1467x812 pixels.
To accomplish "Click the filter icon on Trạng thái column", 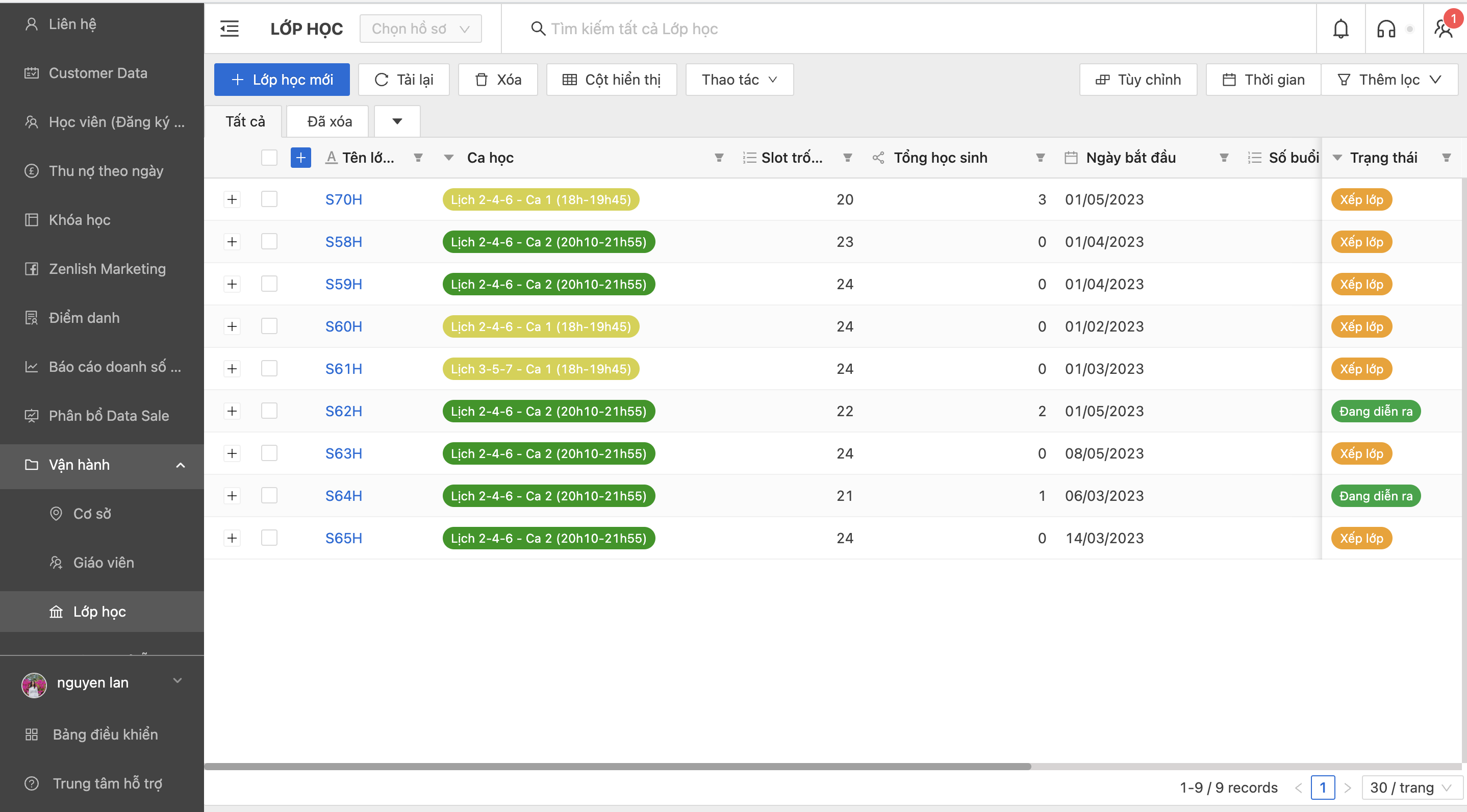I will pyautogui.click(x=1446, y=158).
